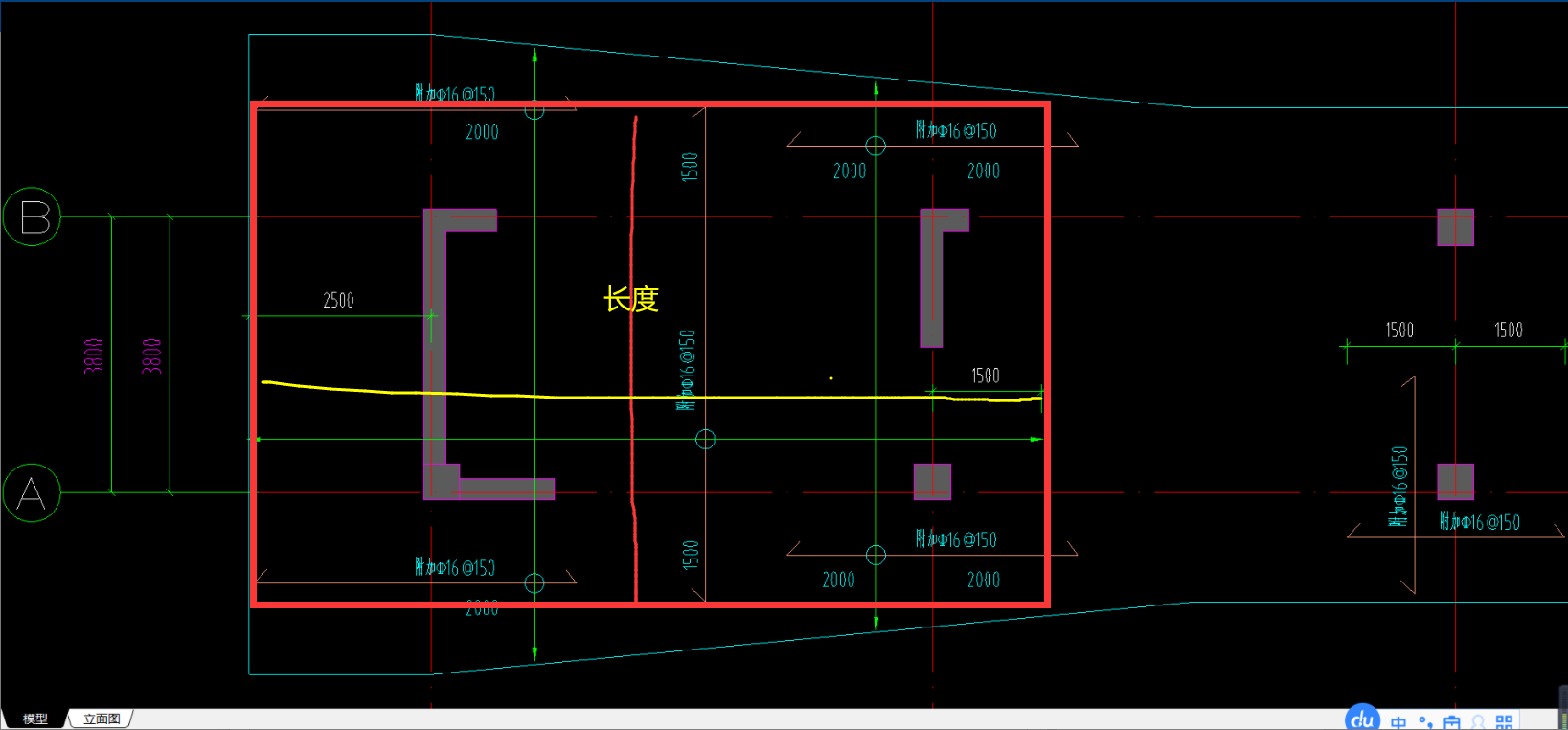Select the axis bubble labeled A

click(32, 492)
